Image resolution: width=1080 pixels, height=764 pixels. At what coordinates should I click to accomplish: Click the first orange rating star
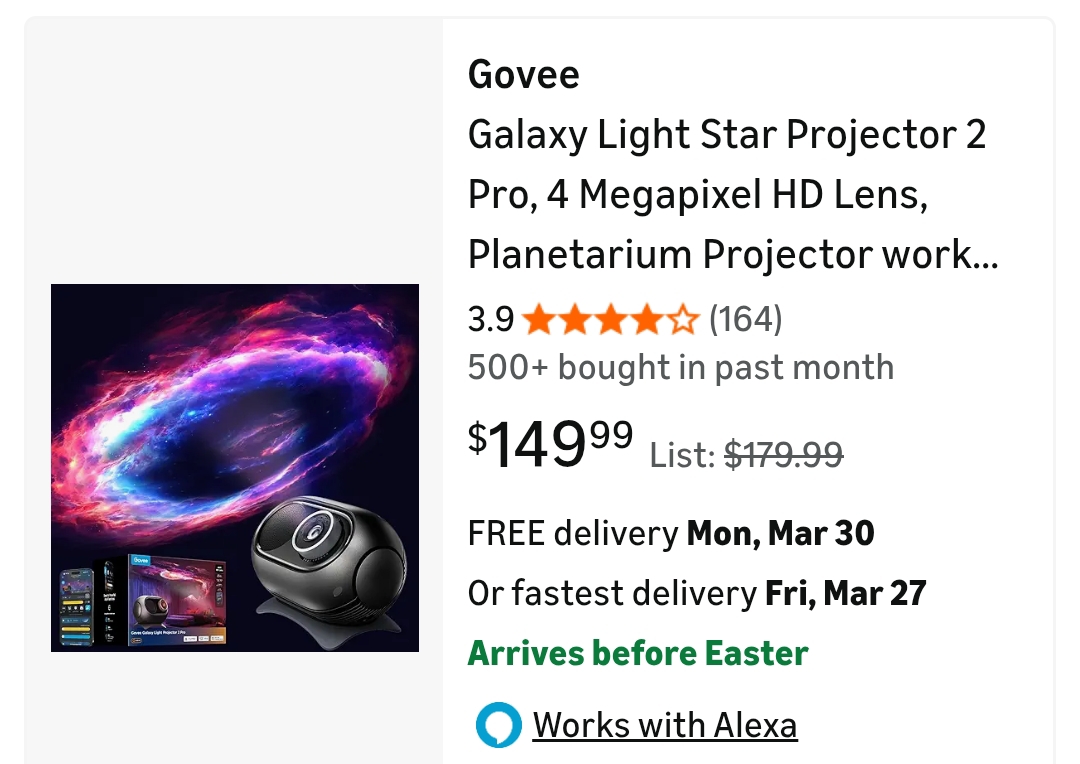coord(538,320)
